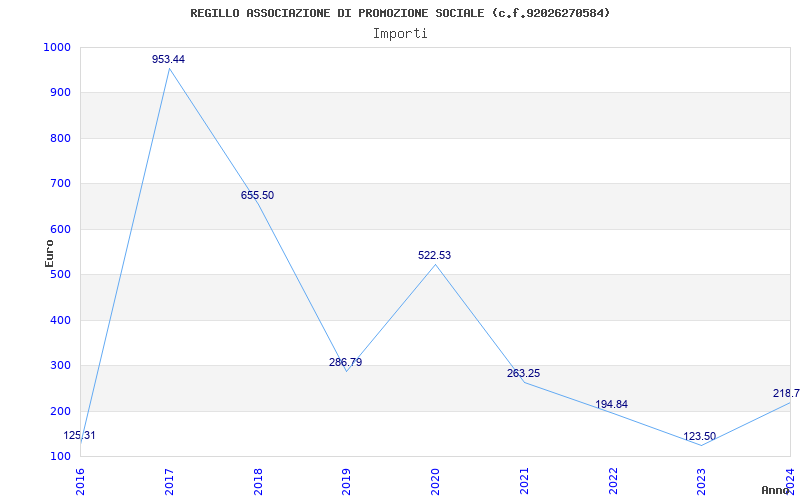Select the 286.79 data label

click(x=345, y=363)
